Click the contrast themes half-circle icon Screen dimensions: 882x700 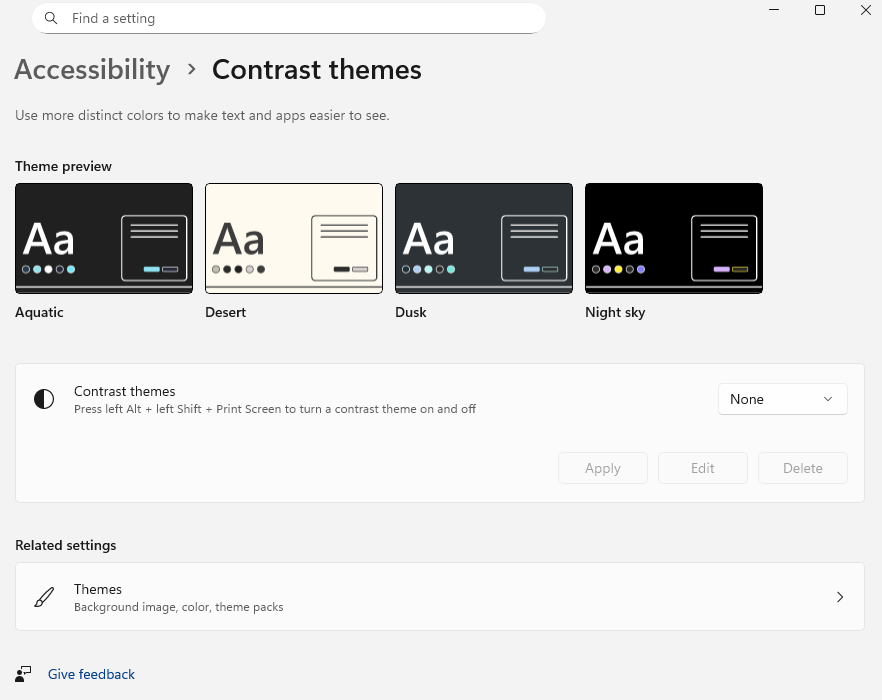click(44, 399)
